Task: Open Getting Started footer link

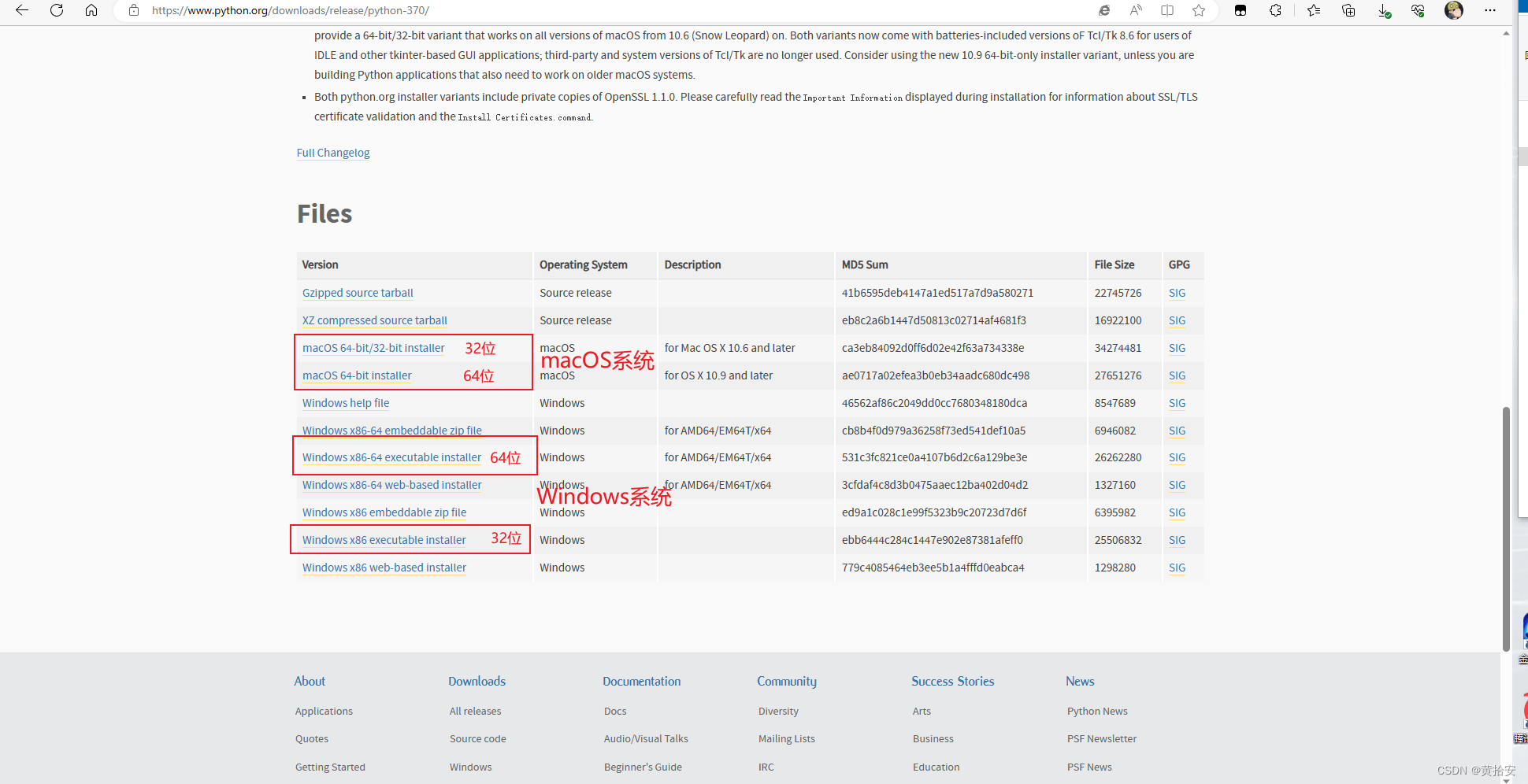Action: click(x=330, y=767)
